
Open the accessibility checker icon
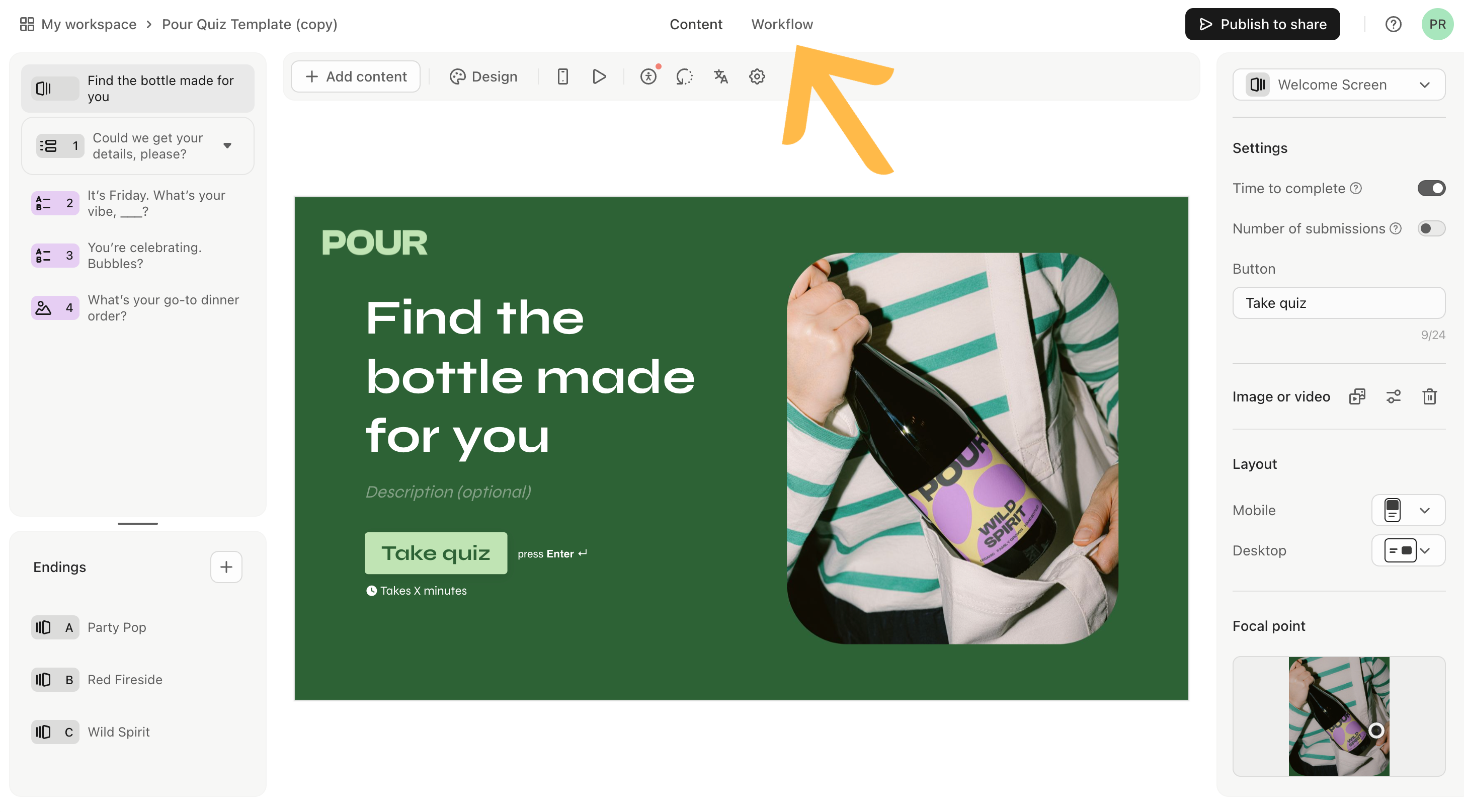coord(648,76)
